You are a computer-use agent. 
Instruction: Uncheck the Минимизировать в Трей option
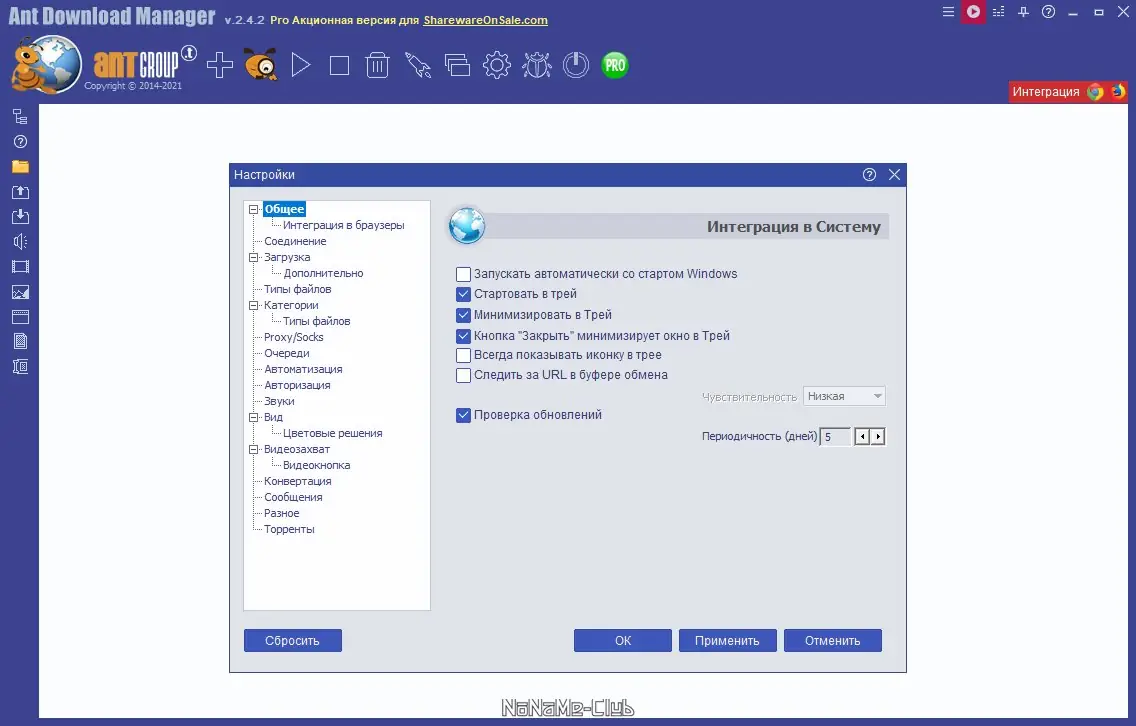point(464,315)
